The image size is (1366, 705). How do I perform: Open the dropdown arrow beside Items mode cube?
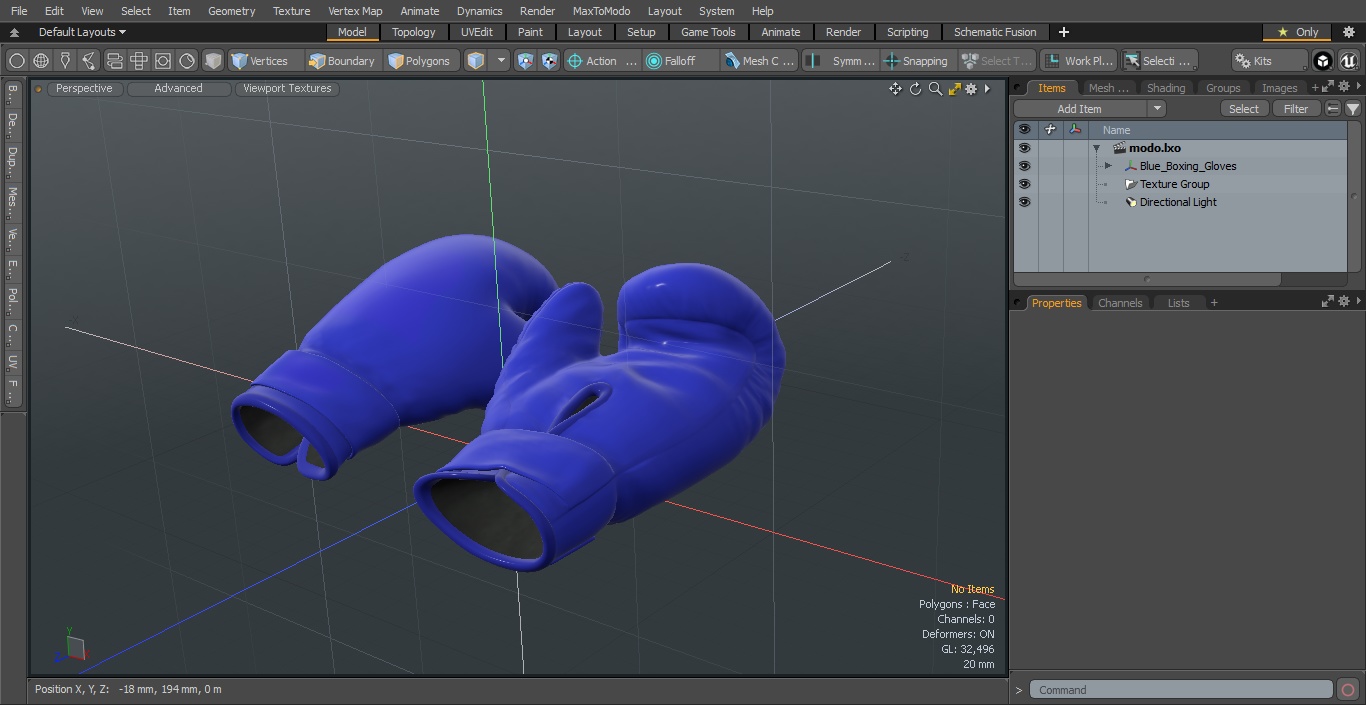[x=501, y=61]
